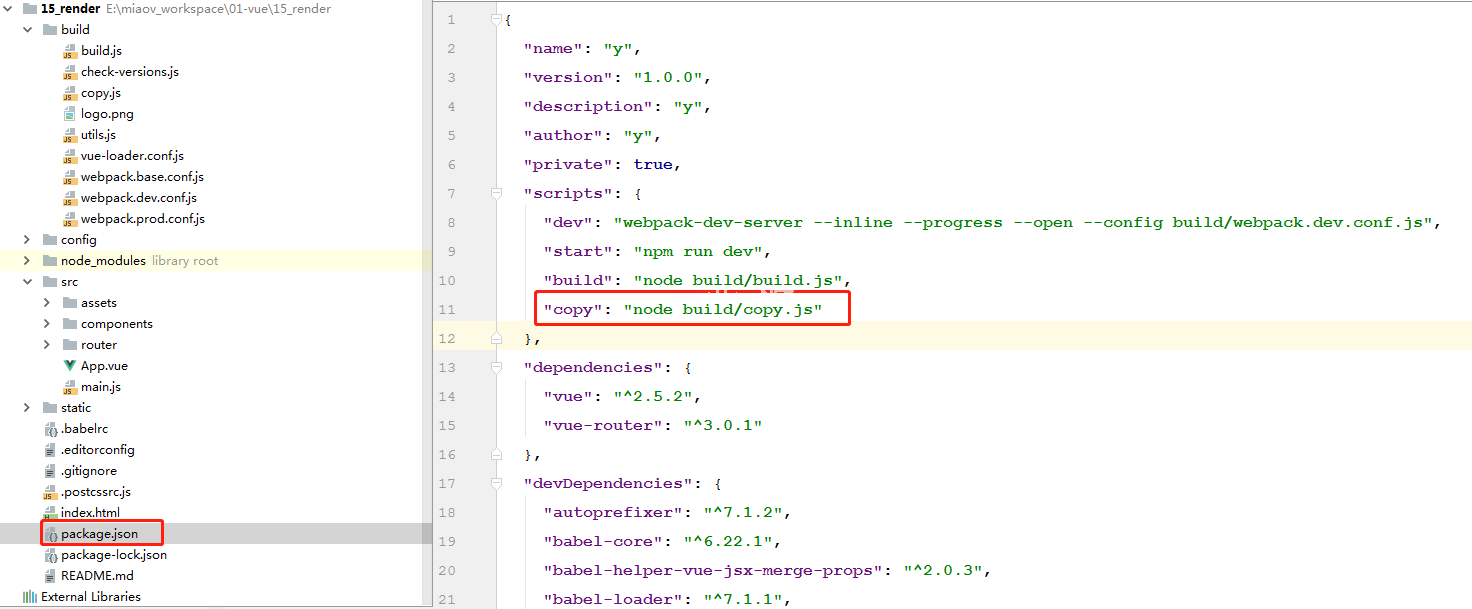The width and height of the screenshot is (1472, 609).
Task: Click the README.md file icon
Action: coord(50,576)
